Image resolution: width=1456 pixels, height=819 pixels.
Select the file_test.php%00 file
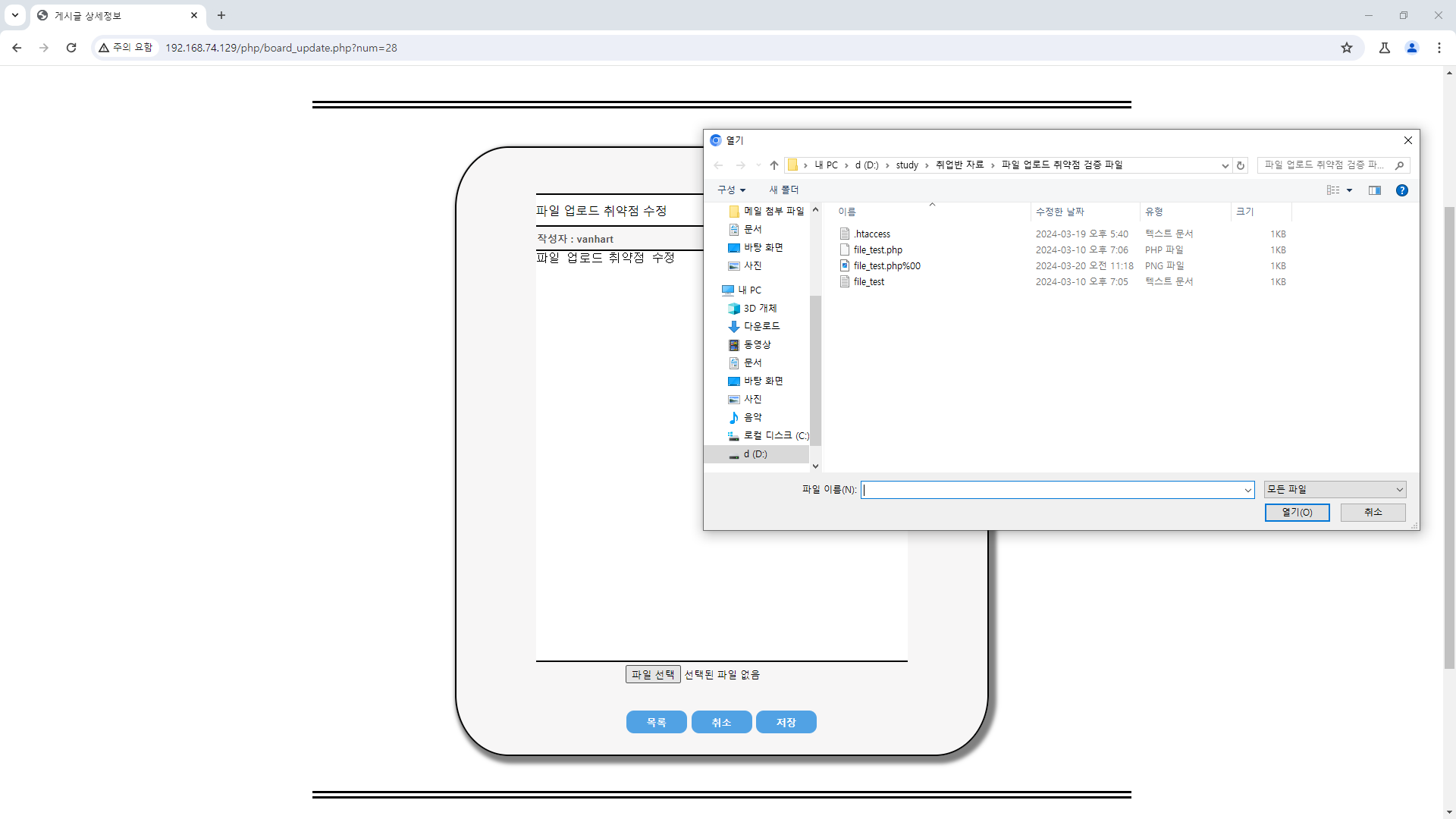point(886,266)
